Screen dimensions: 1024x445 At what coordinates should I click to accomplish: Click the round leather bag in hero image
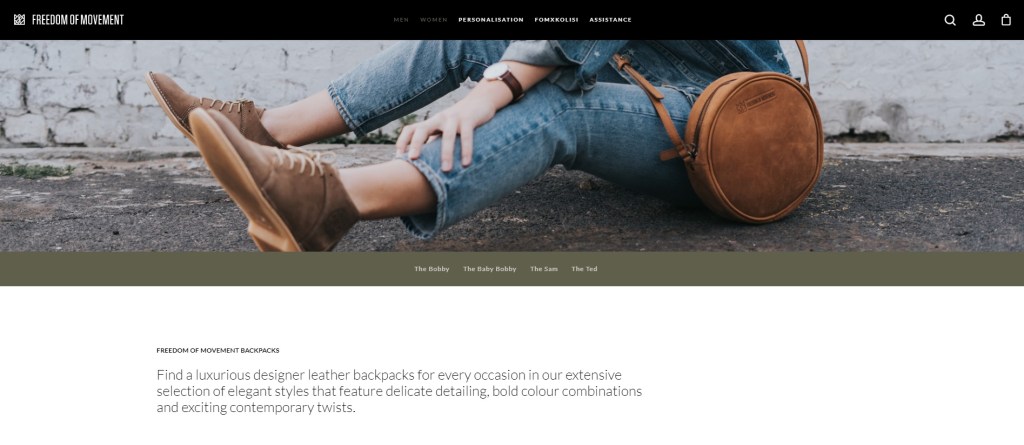tap(753, 148)
